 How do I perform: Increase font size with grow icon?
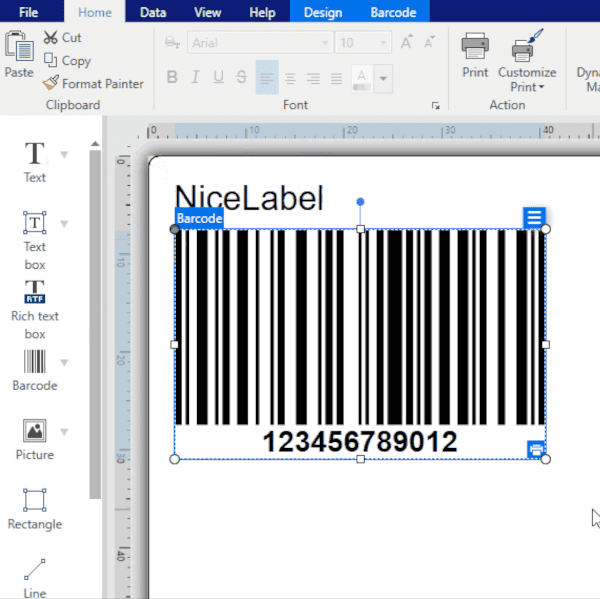pos(406,42)
